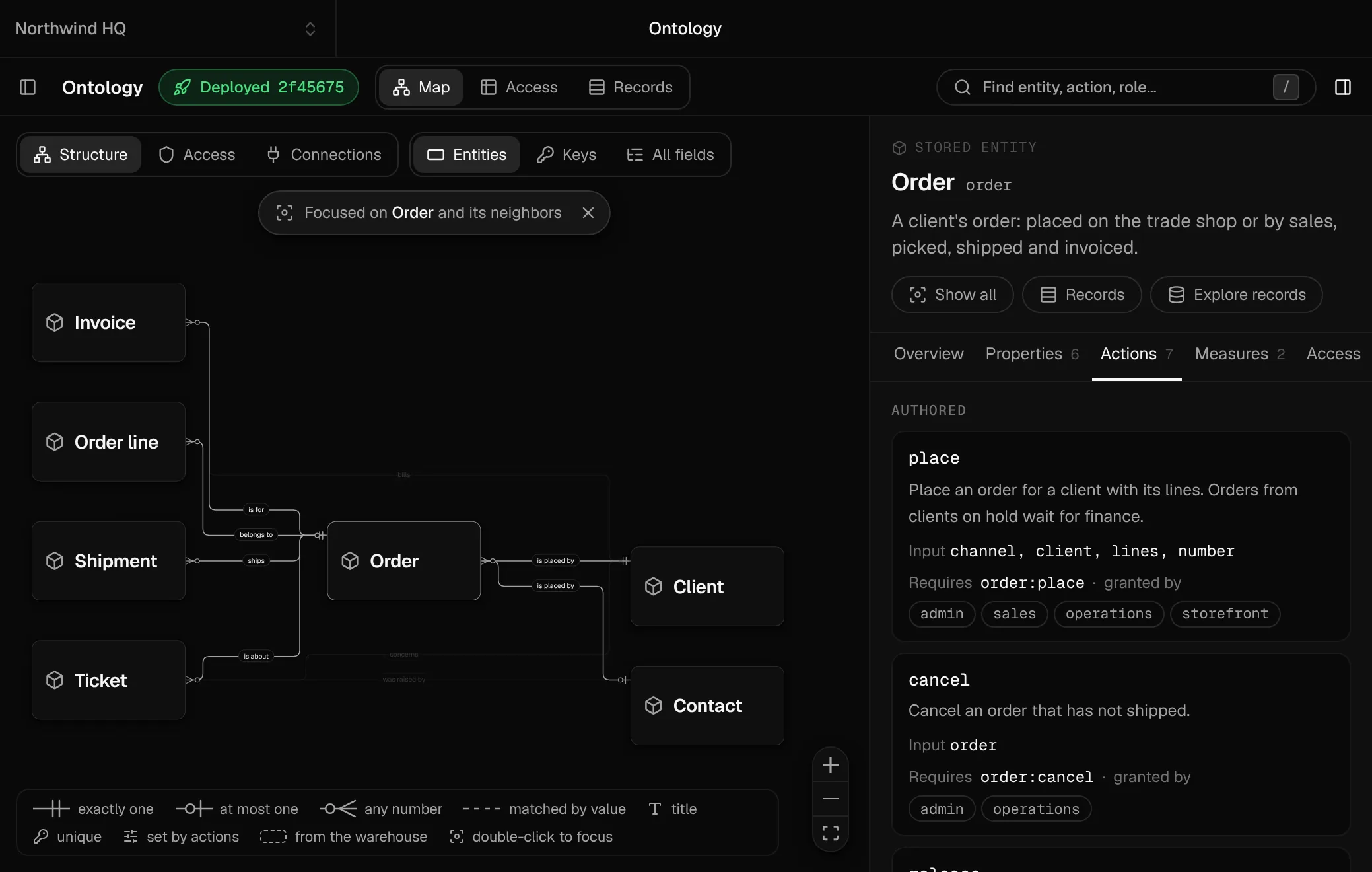Open the Properties 6 tab
Image resolution: width=1372 pixels, height=872 pixels.
1032,354
